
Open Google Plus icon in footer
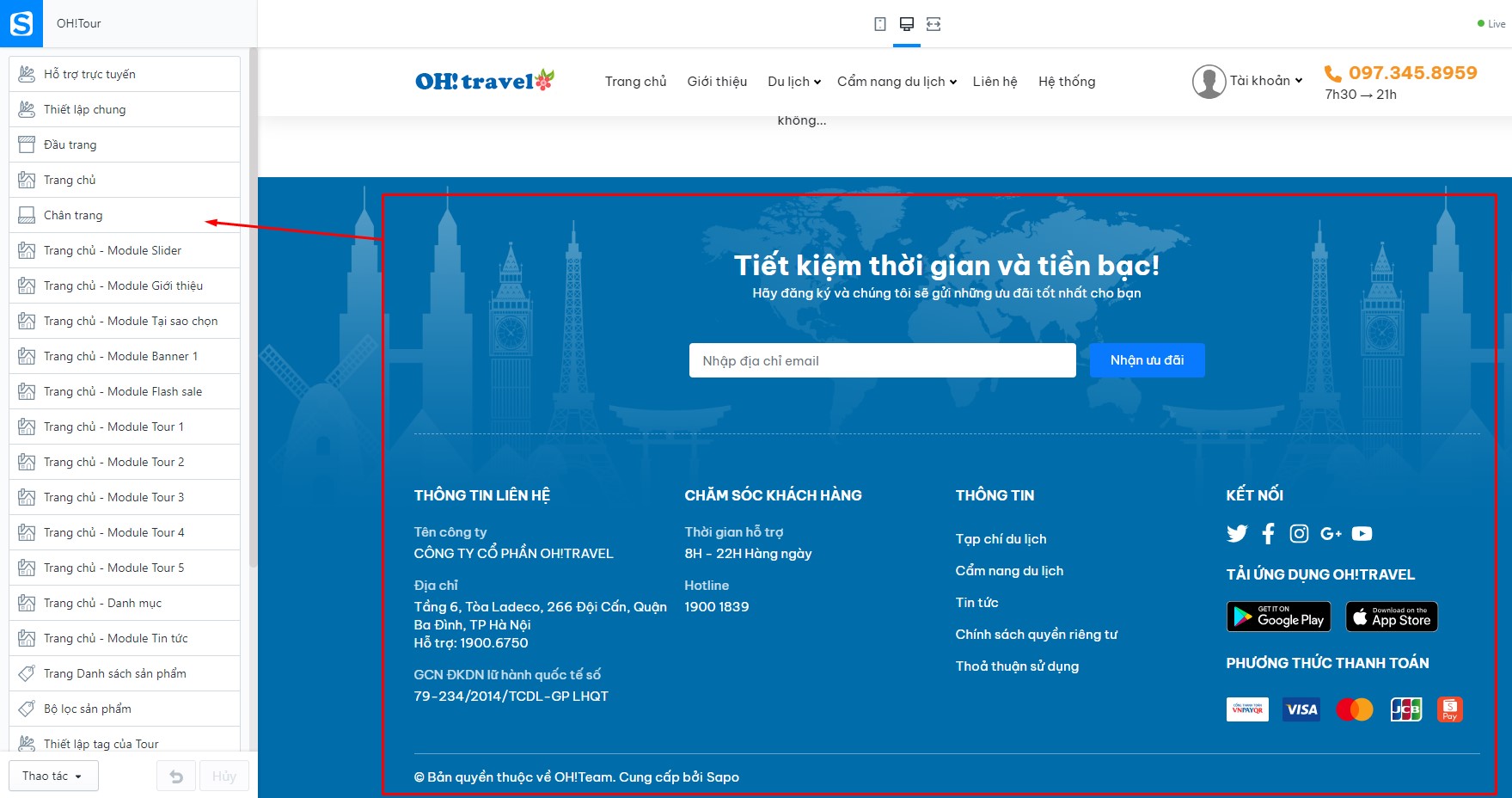[1331, 534]
